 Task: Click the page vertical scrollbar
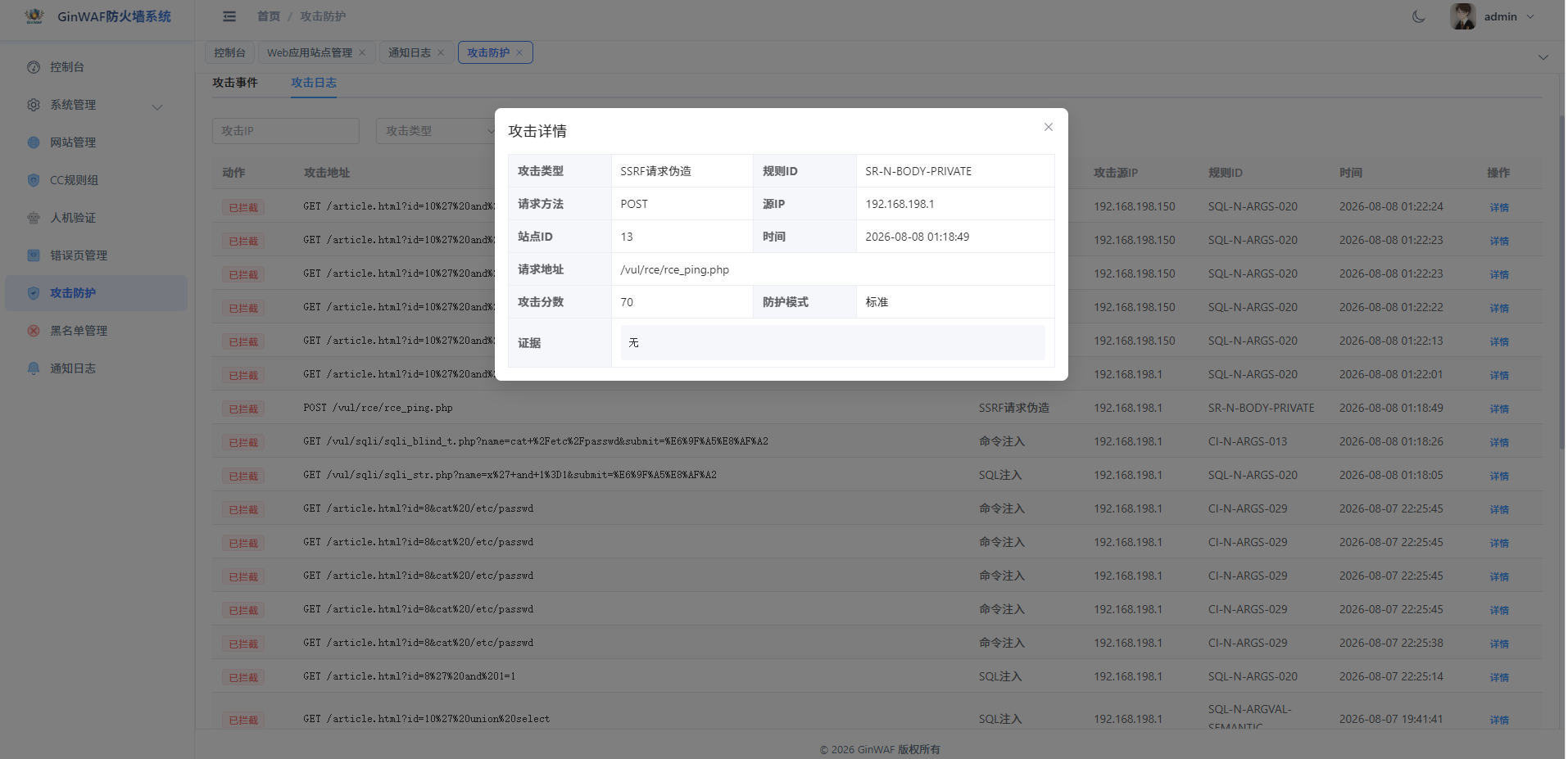(x=1561, y=282)
